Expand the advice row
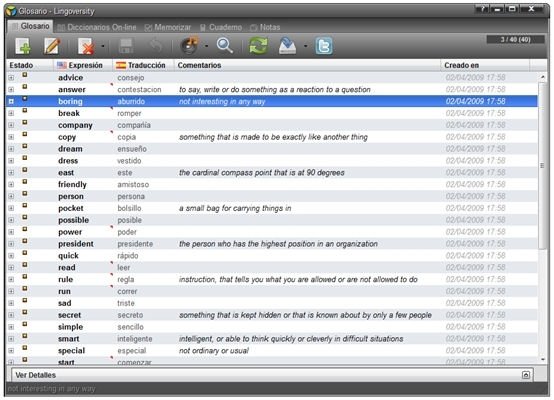 (11, 78)
